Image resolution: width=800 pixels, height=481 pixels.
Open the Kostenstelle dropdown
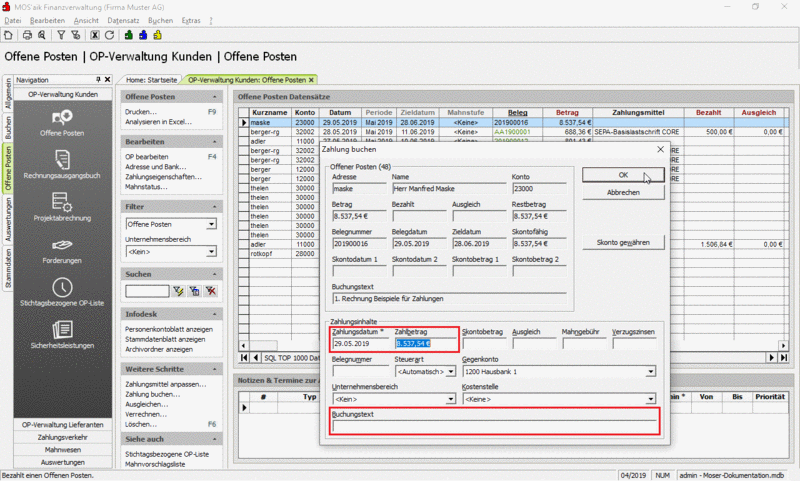pyautogui.click(x=651, y=399)
